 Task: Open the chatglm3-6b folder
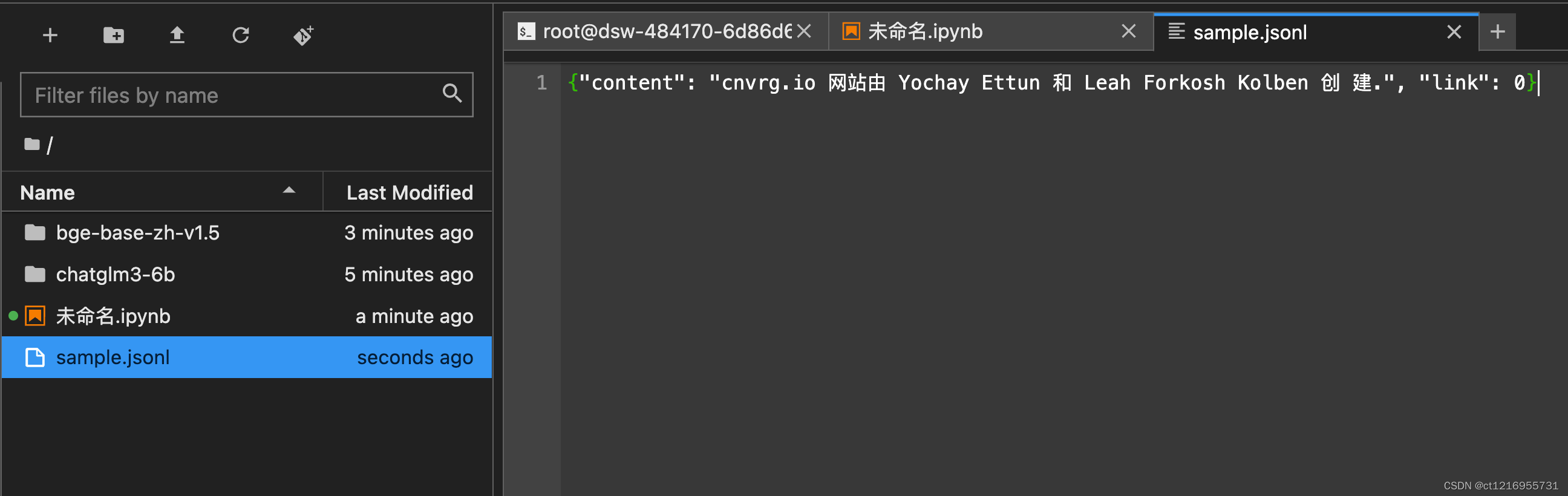point(116,274)
